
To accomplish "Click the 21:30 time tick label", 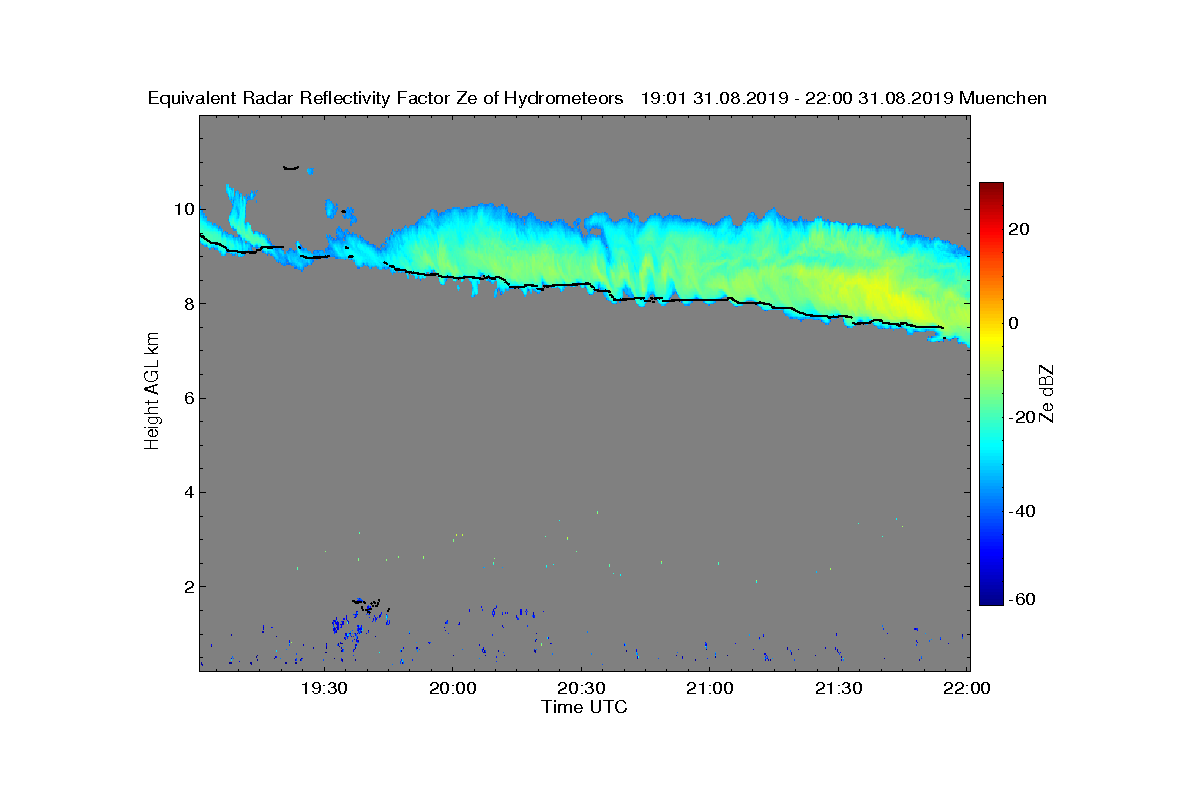I will pos(838,688).
